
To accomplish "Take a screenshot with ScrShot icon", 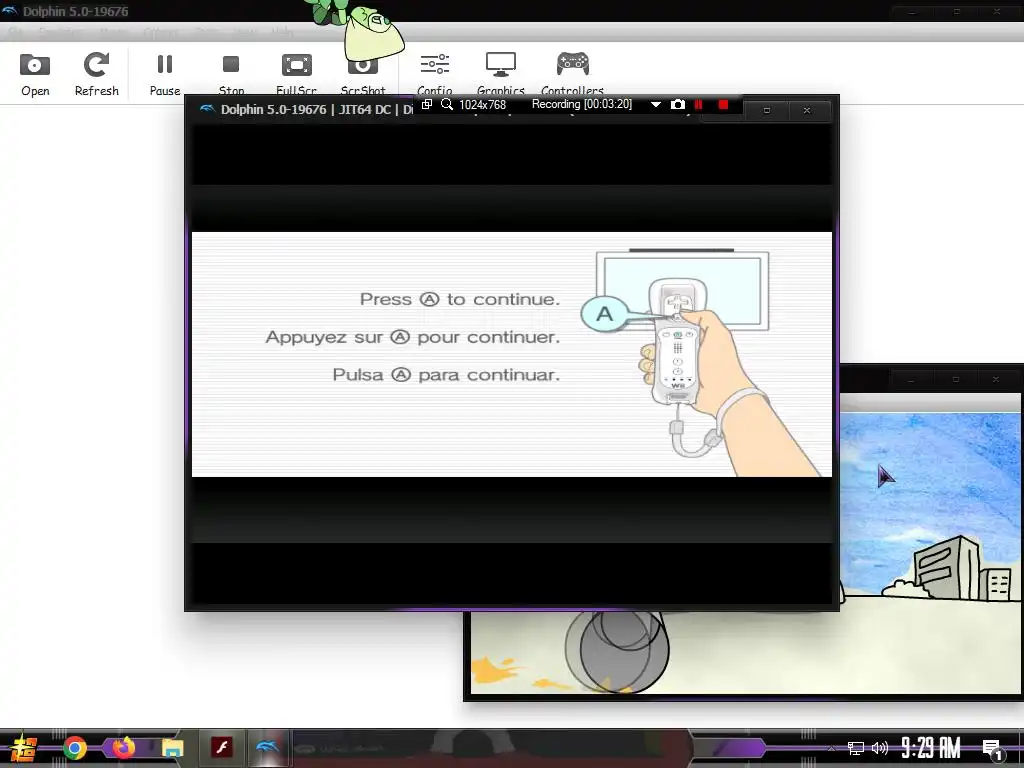I will (x=363, y=74).
